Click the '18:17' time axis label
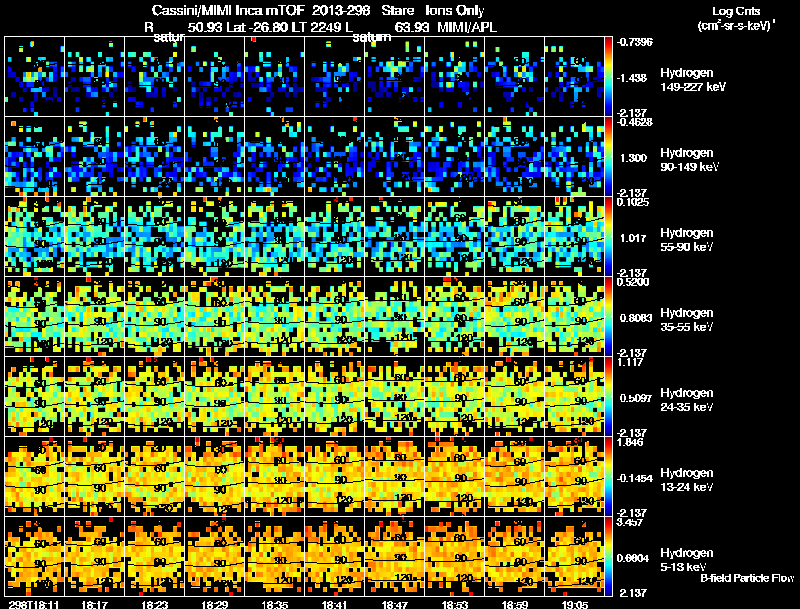 [x=94, y=604]
